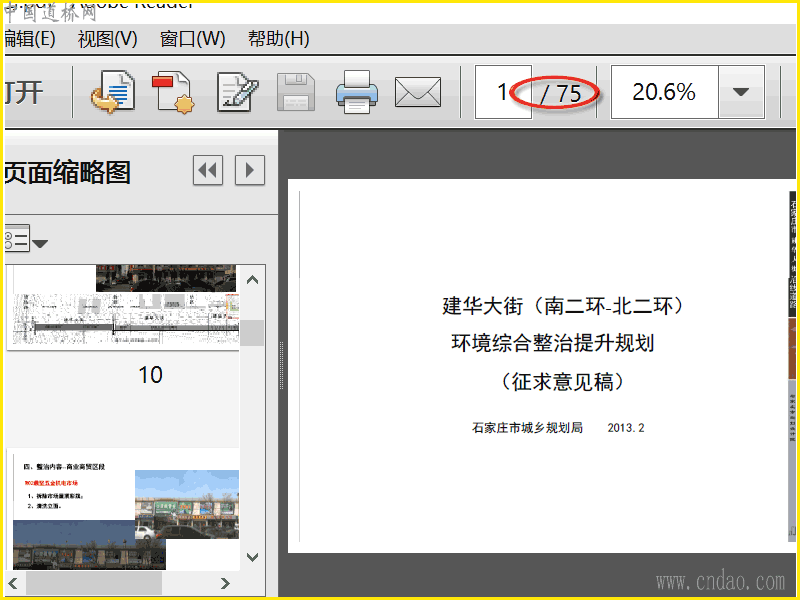Click the total page count / 75

point(561,93)
